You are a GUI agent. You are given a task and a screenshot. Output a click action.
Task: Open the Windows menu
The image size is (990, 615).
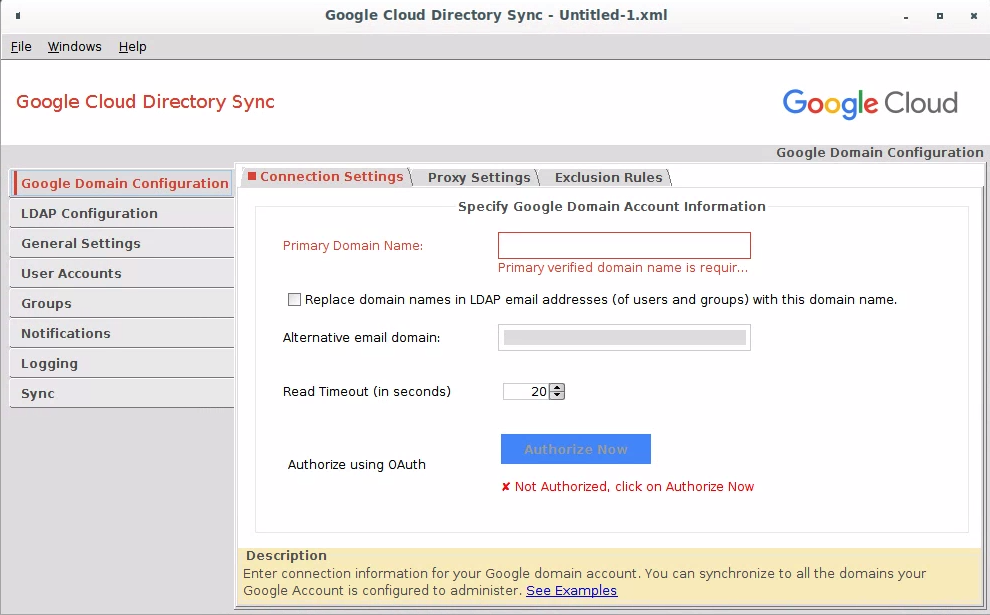[x=74, y=46]
